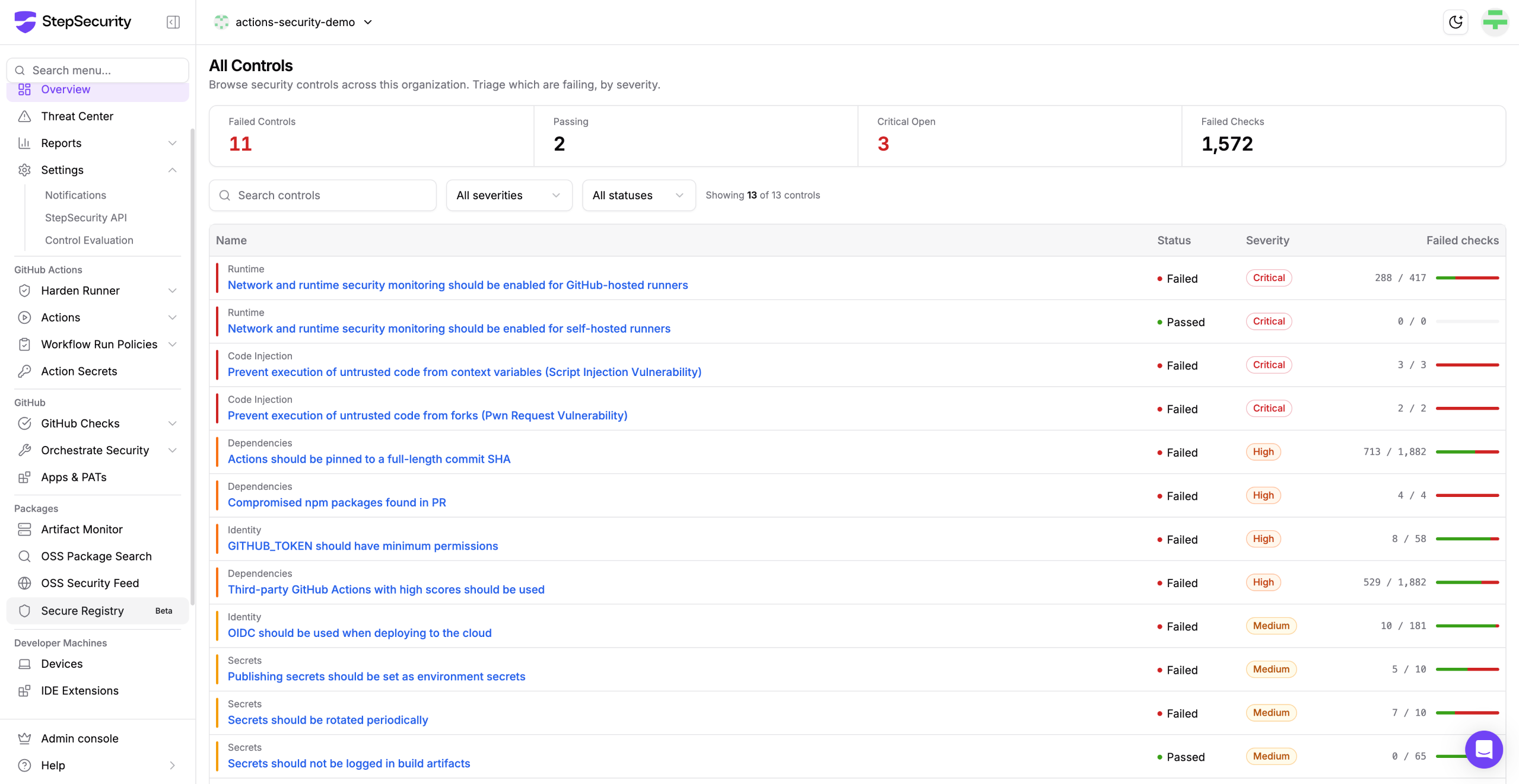Collapse the Settings submenu chevron
Viewport: 1519px width, 784px height.
[x=173, y=170]
